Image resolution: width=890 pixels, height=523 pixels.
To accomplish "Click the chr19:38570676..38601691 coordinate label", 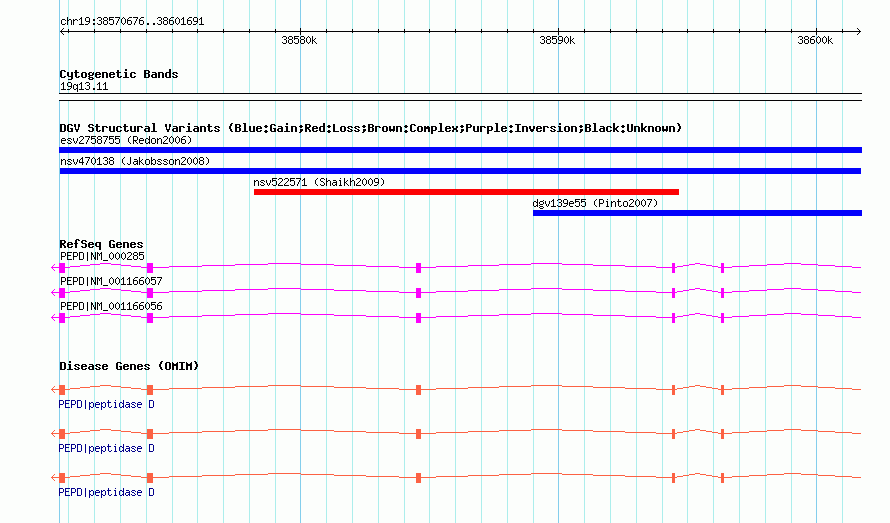I will (x=132, y=21).
